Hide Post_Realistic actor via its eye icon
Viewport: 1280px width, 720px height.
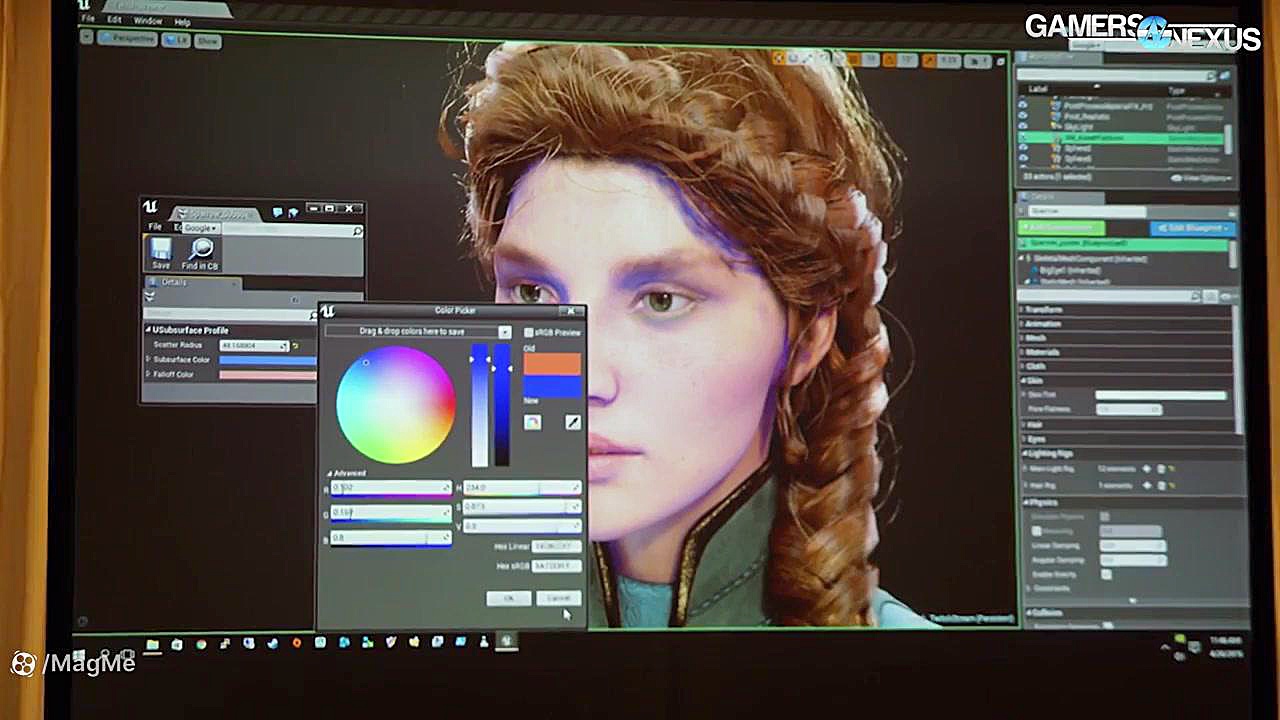(1022, 116)
